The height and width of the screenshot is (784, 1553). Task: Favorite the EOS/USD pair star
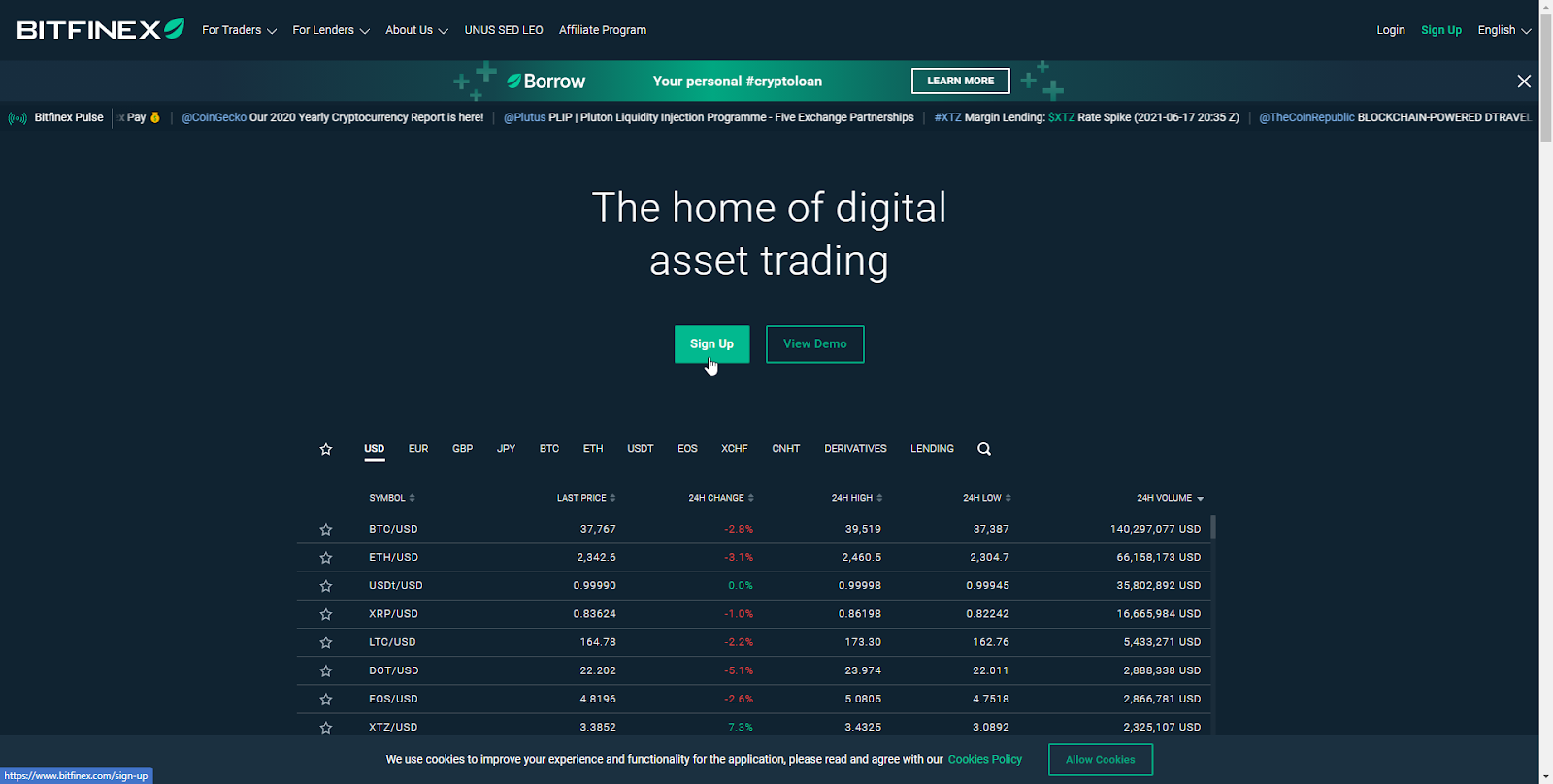tap(326, 699)
